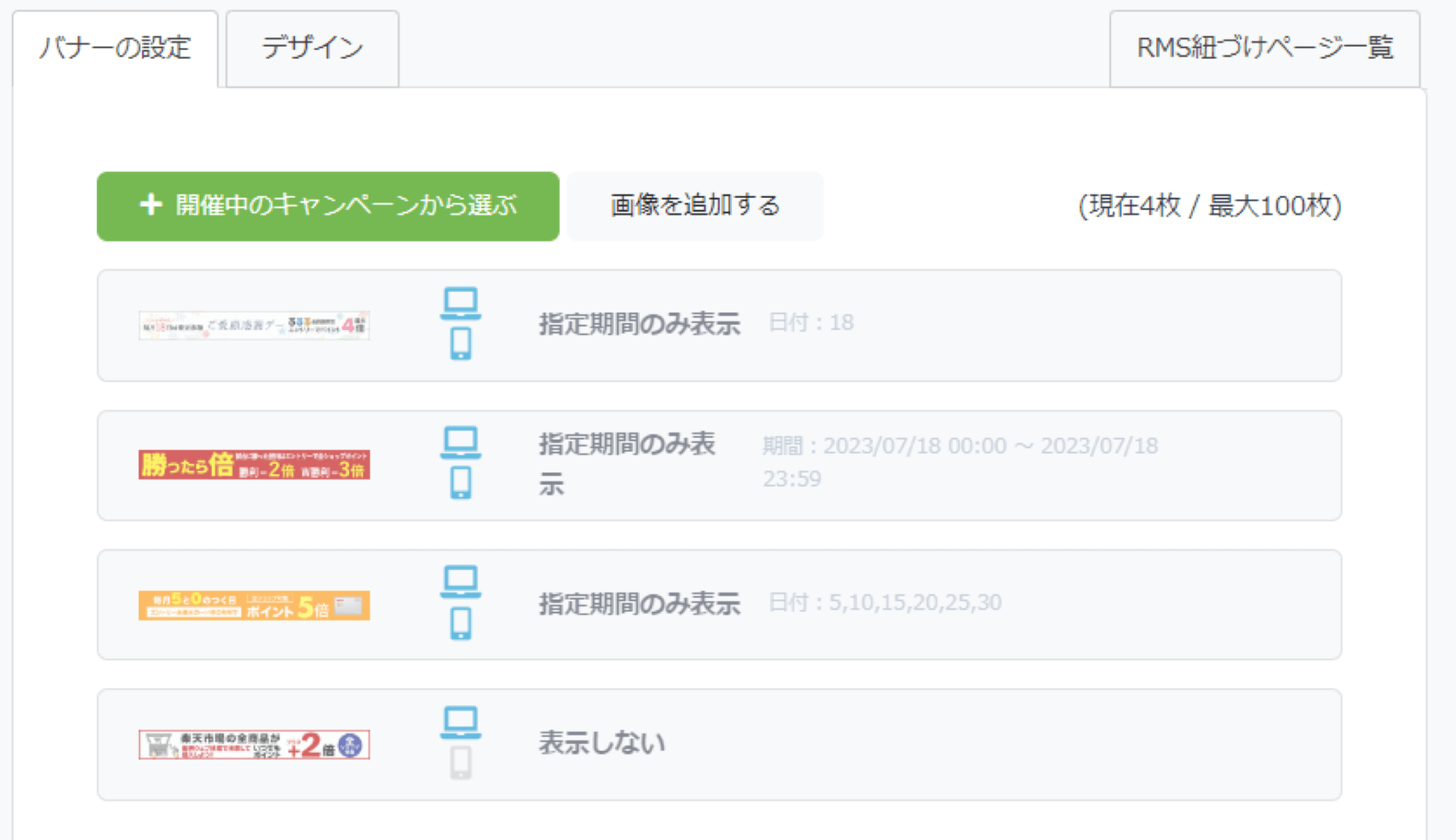Viewport: 1456px width, 840px height.
Task: Click the greyed smartphone icon in 表示しない row
Action: click(461, 762)
